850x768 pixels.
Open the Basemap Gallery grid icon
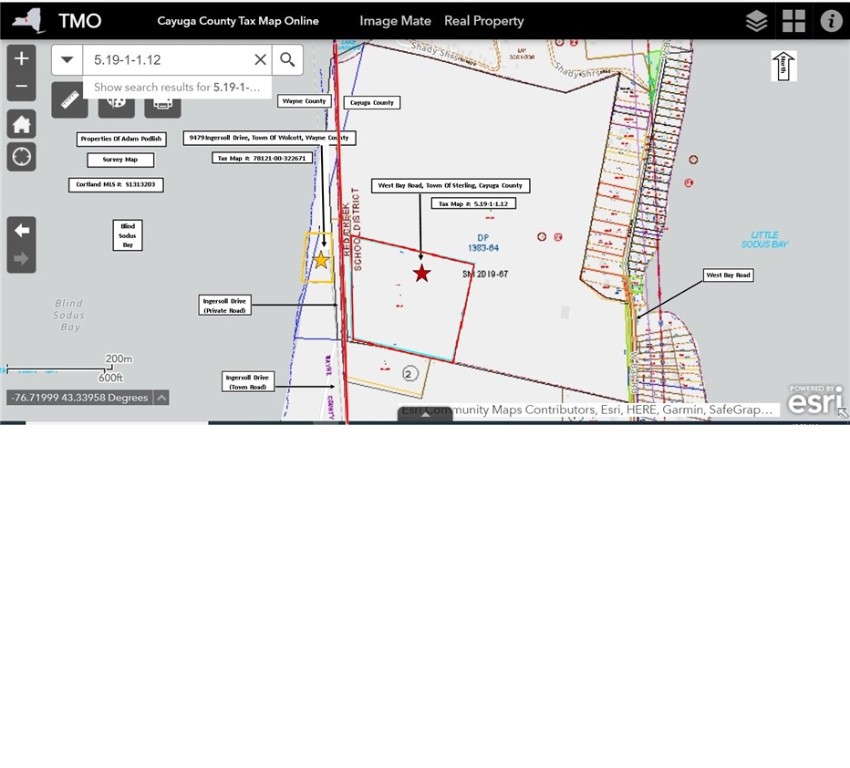[794, 21]
